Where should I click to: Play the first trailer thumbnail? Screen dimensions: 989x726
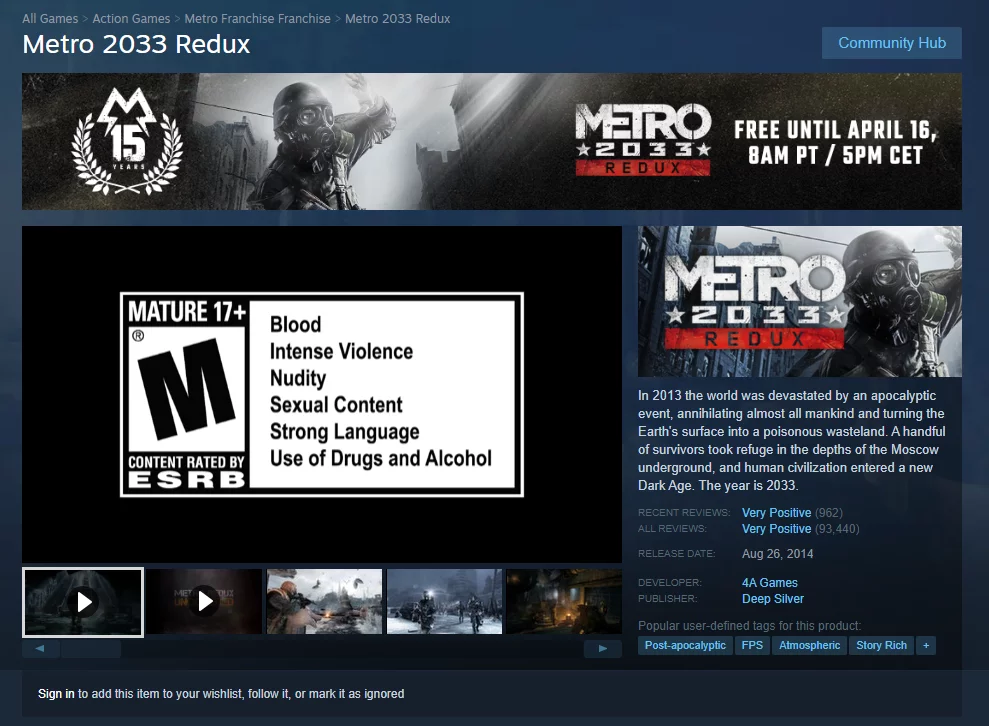click(x=83, y=602)
